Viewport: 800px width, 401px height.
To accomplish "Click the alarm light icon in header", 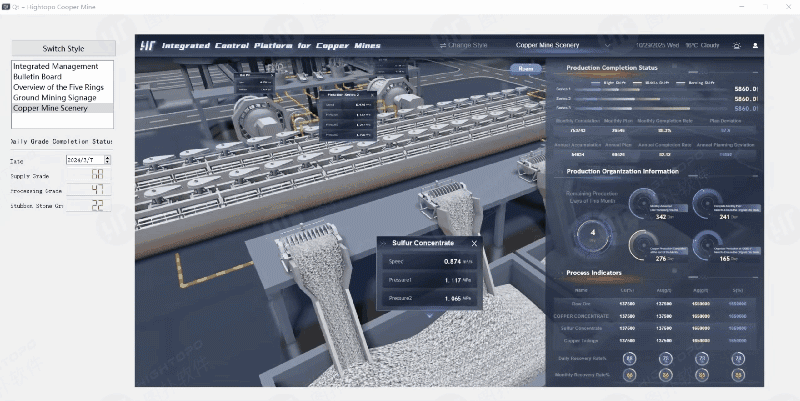I will [x=737, y=45].
